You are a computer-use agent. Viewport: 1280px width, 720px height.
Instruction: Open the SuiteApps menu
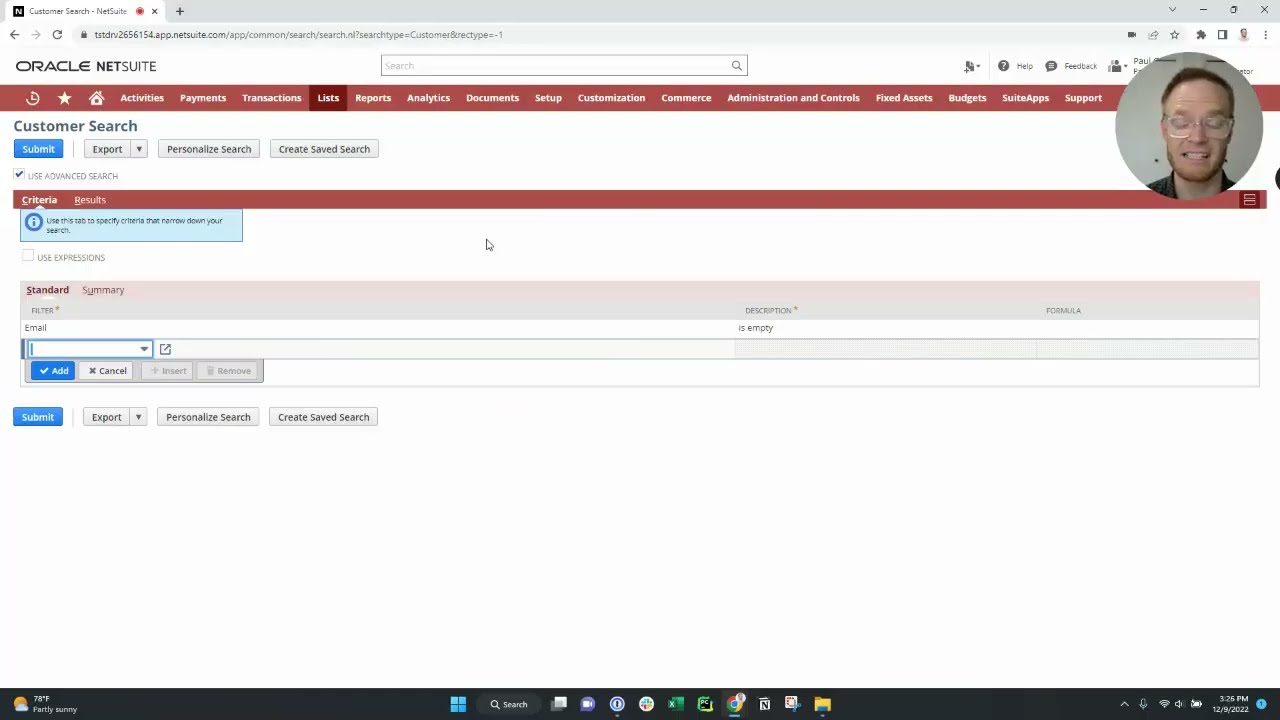tap(1025, 98)
